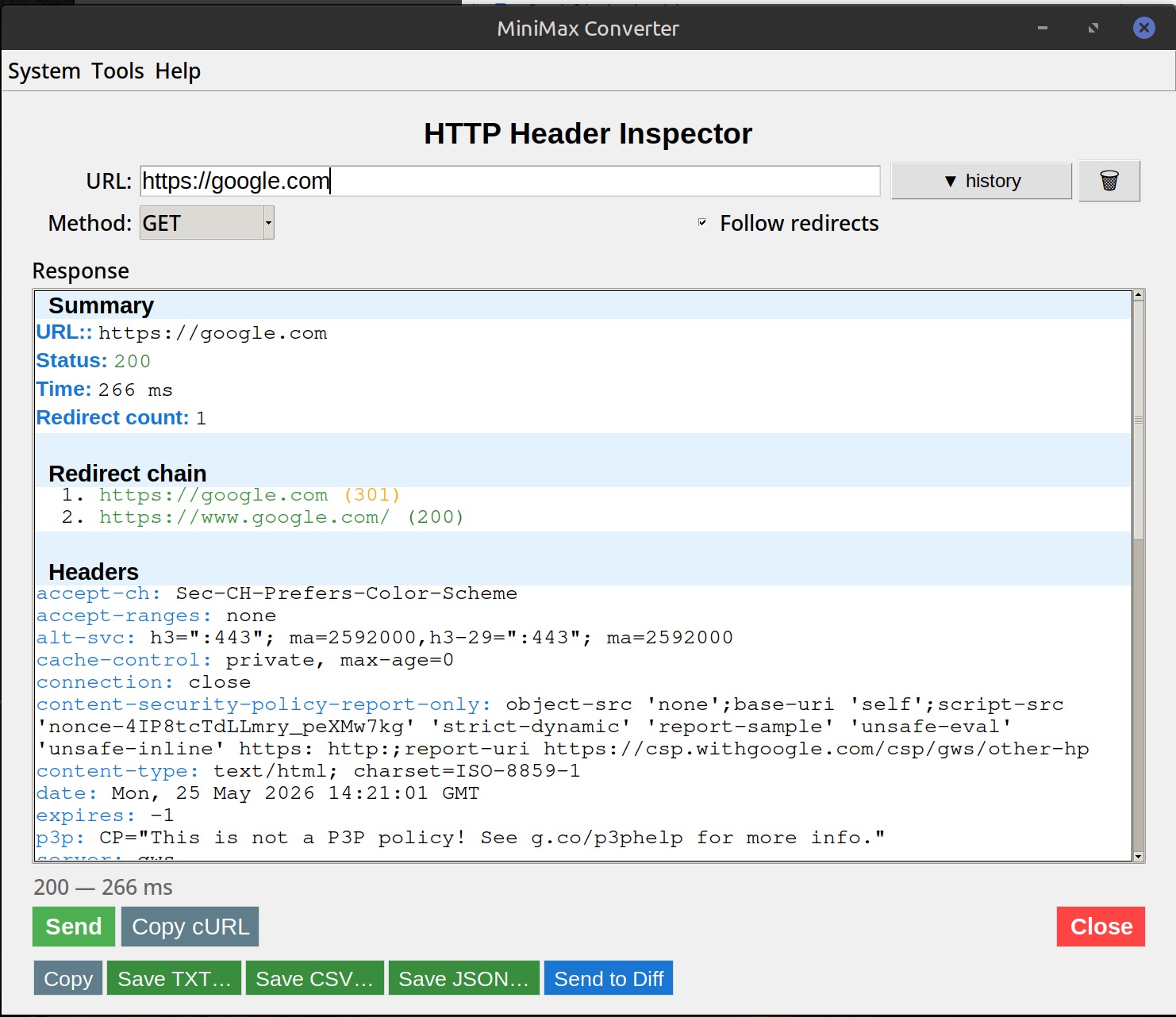Click the 200 — 266 ms status label
The image size is (1176, 1017).
[x=103, y=887]
